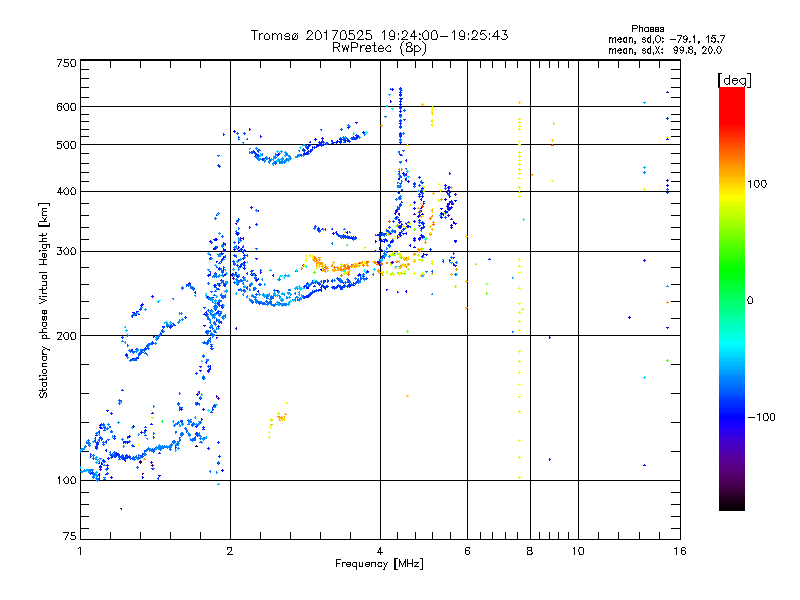Click the y-axis tick label '75'

tap(70, 536)
